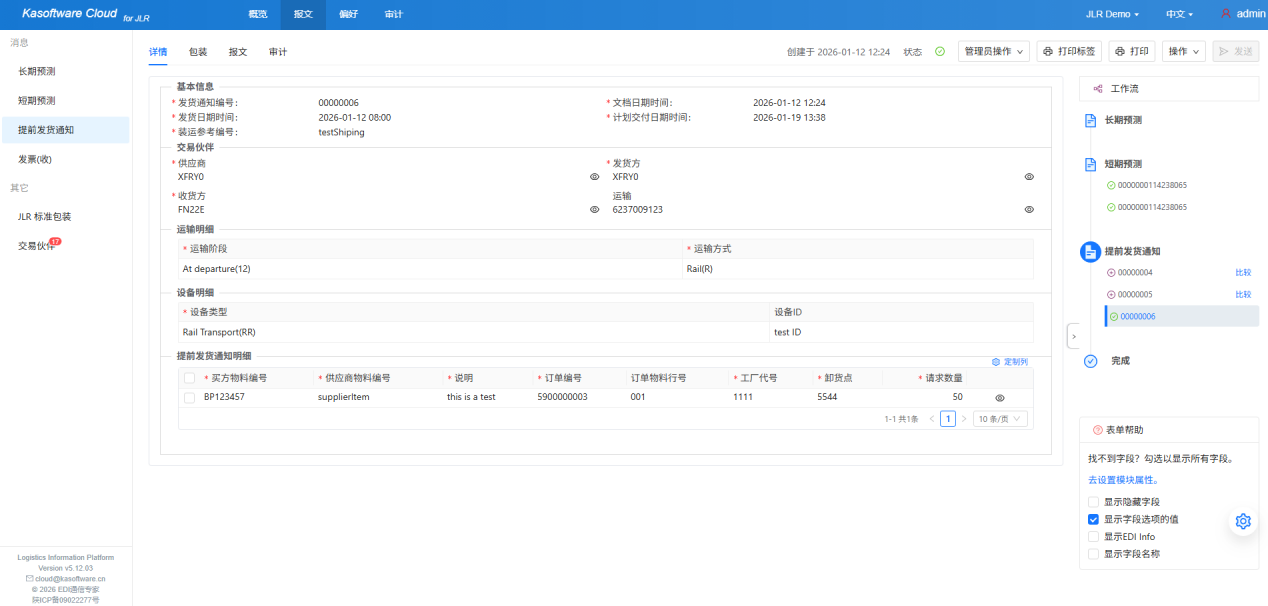Viewport: 1268px width, 606px height.
Task: Expand the 管理员操作 dropdown
Action: click(x=992, y=52)
